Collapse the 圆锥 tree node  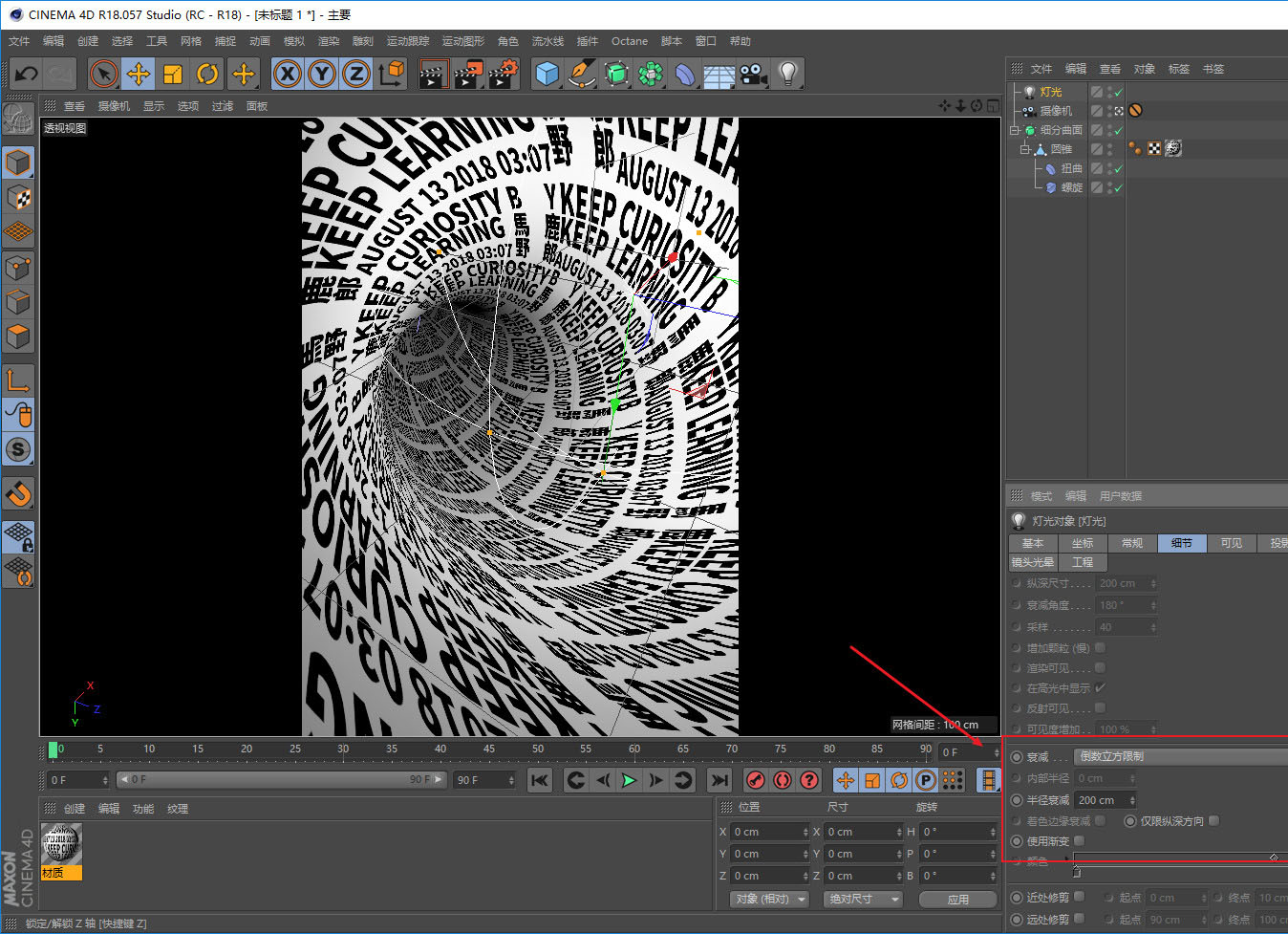1025,149
